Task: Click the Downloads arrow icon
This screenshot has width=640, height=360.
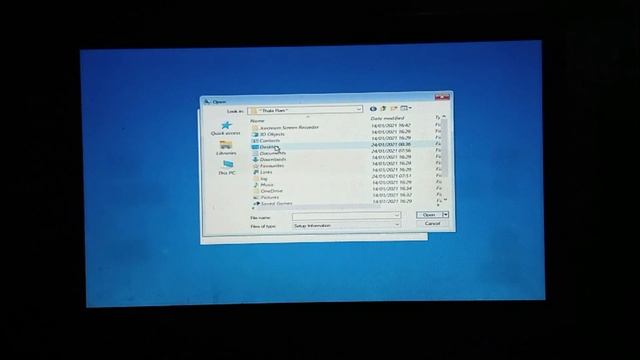Action: 256,160
